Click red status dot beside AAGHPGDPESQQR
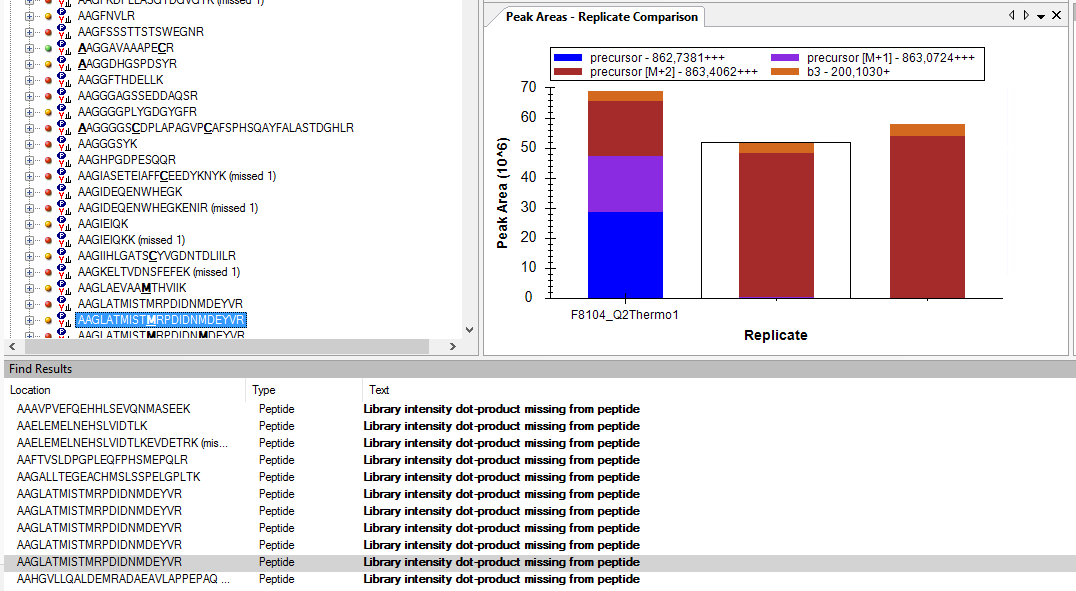 point(48,160)
